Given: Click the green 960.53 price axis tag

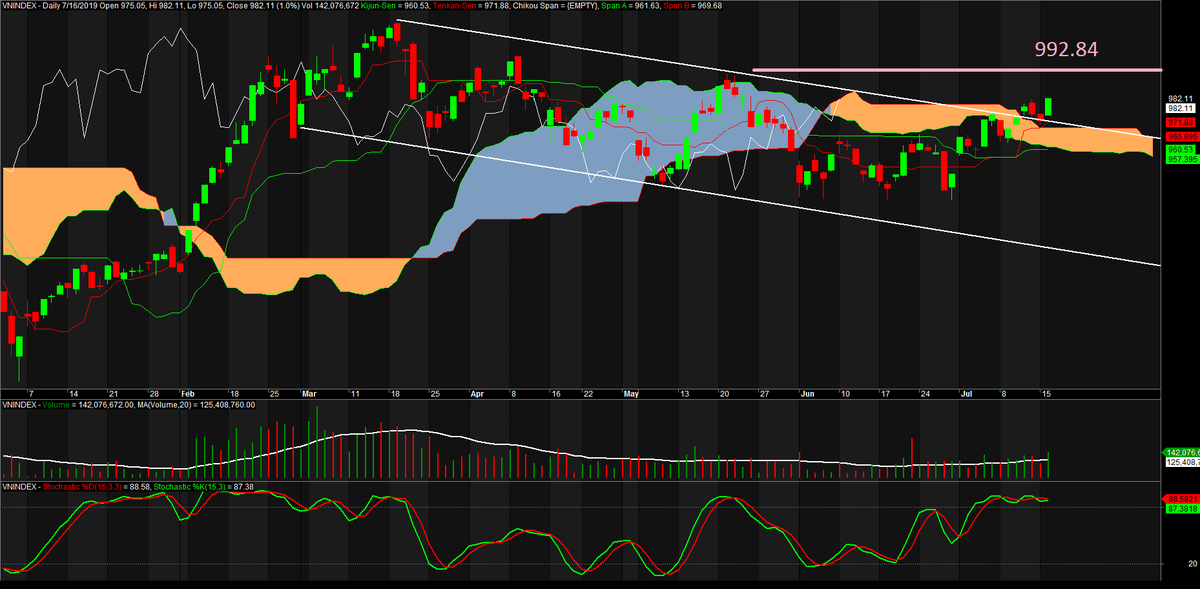Looking at the screenshot, I should [1180, 149].
